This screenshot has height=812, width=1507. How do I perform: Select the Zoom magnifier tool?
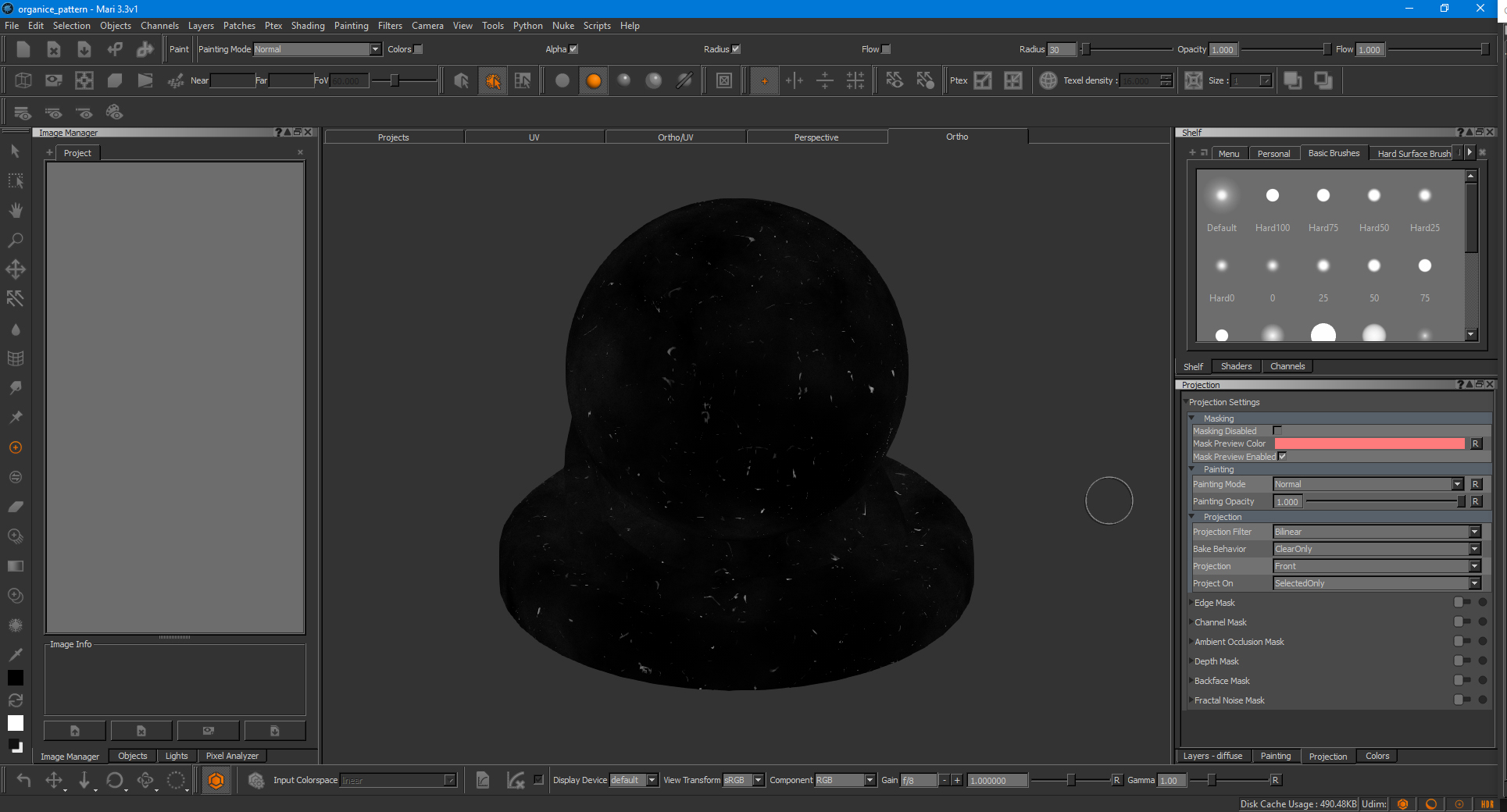tap(16, 240)
